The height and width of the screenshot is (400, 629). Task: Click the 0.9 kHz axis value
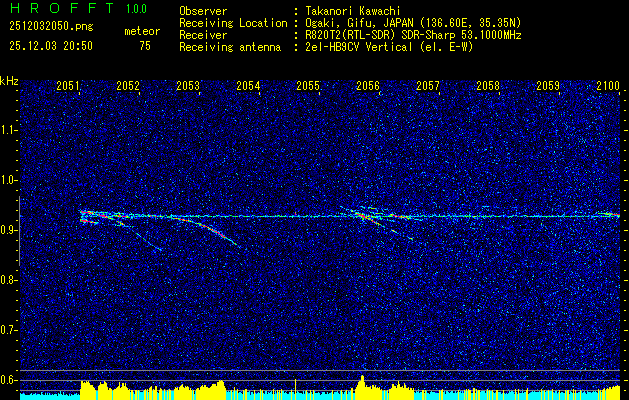(8, 230)
